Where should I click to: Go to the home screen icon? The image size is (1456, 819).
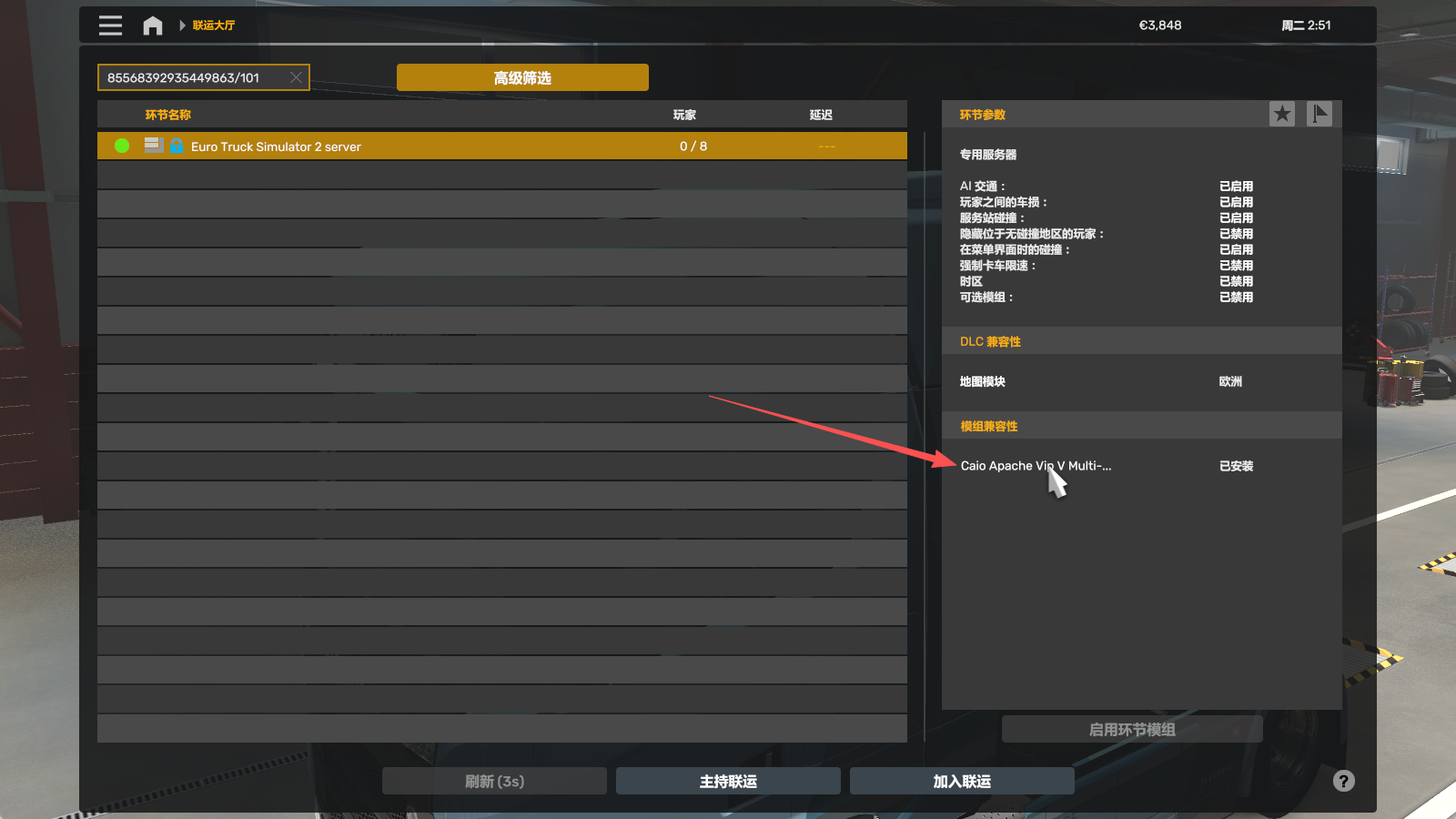[153, 25]
